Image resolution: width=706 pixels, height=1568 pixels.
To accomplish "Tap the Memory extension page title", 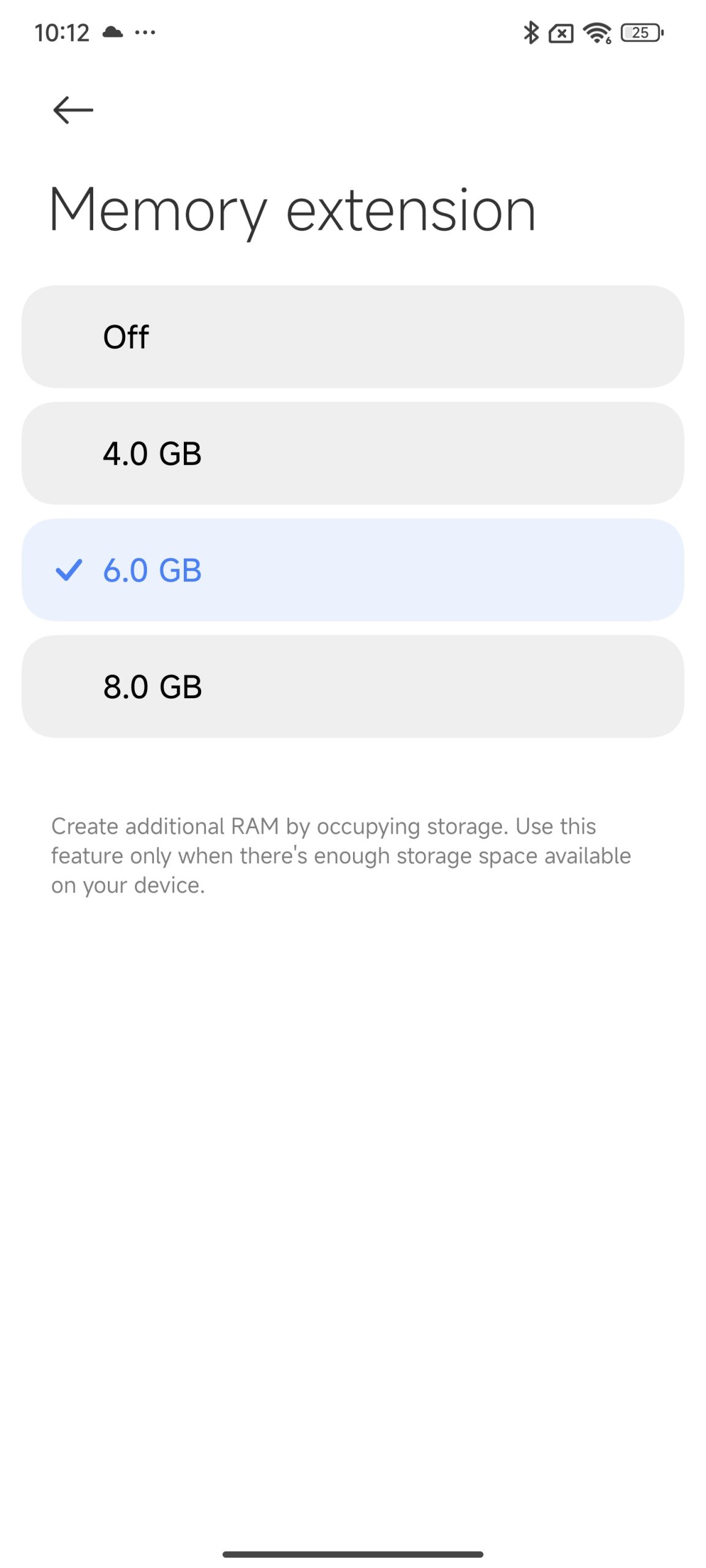I will point(292,211).
